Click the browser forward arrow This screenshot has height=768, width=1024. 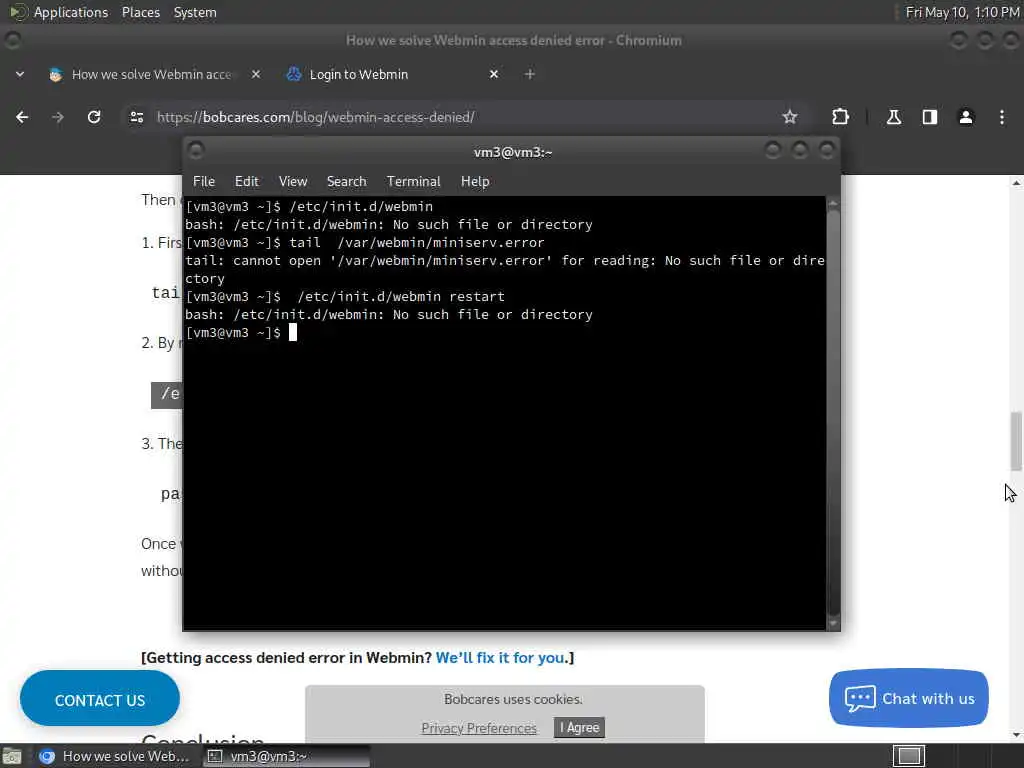pos(58,117)
